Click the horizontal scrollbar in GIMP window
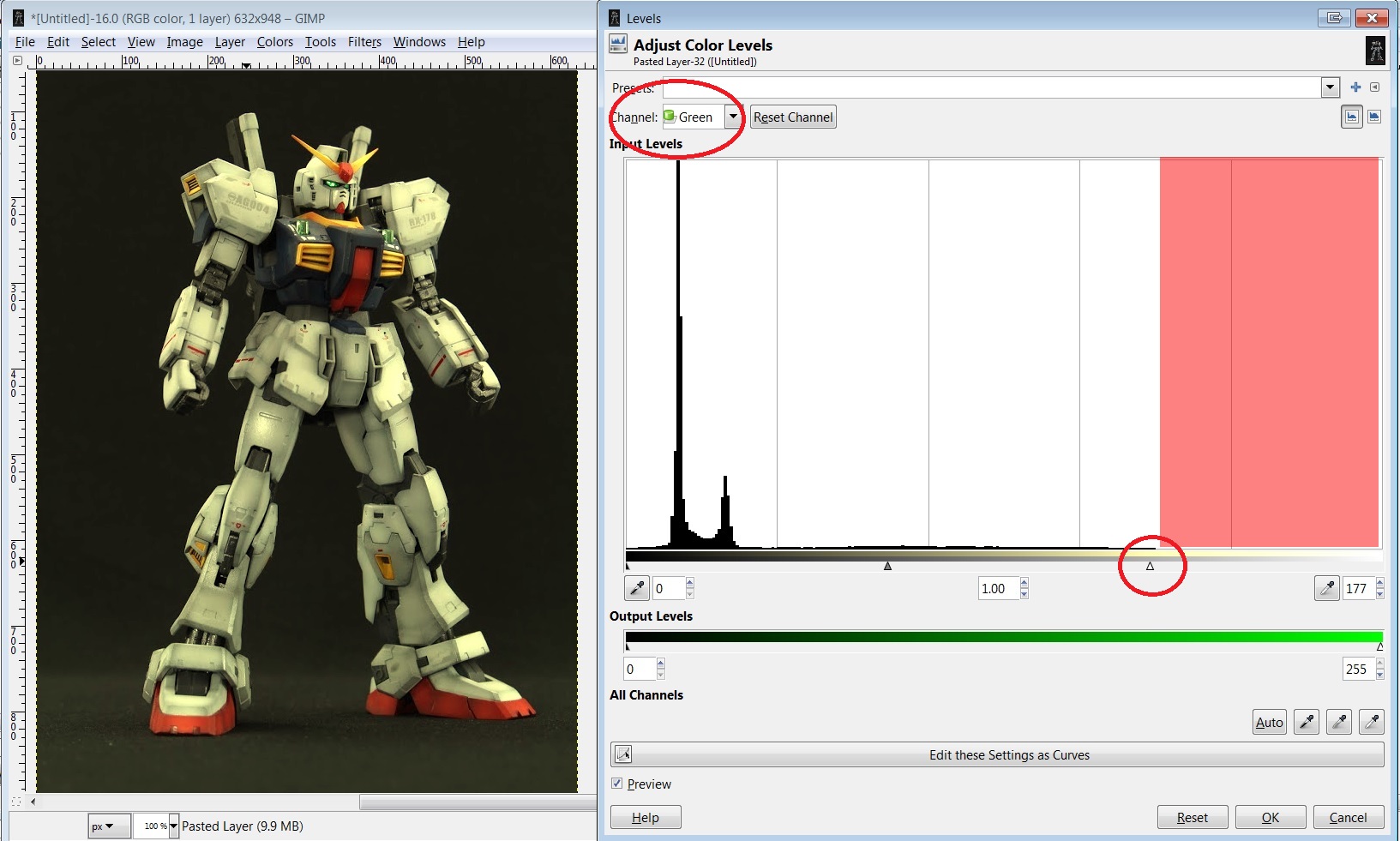Screen dimensions: 1400x841 tap(478, 802)
